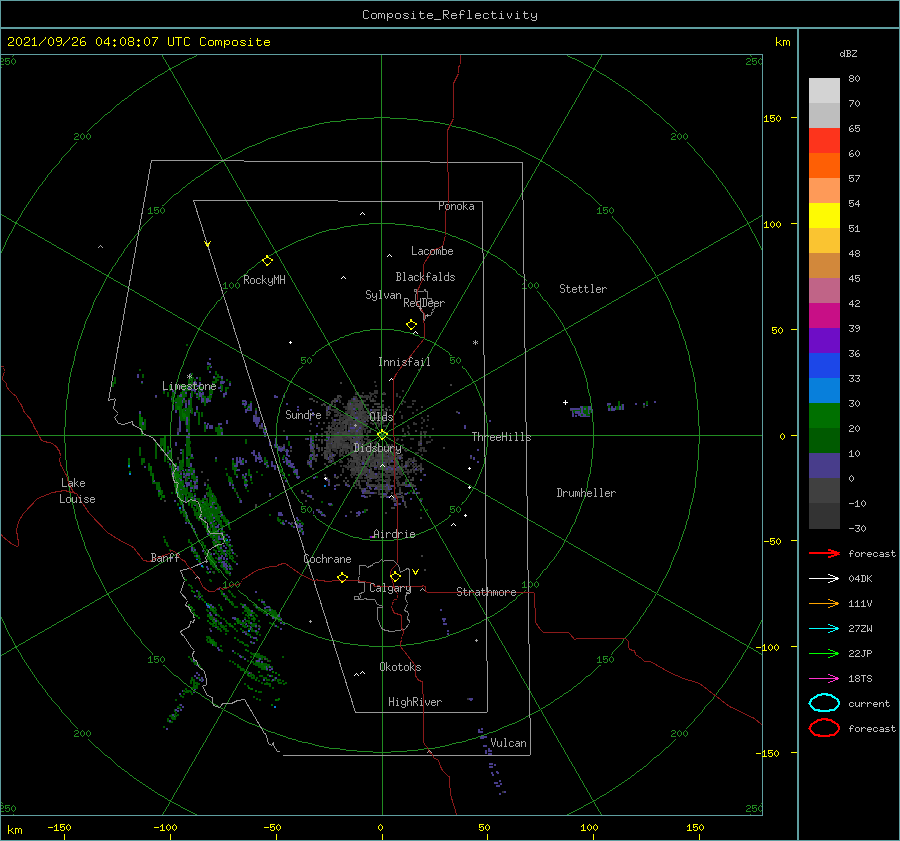This screenshot has width=900, height=841.
Task: Click the Airdrie town label
Action: 394,534
